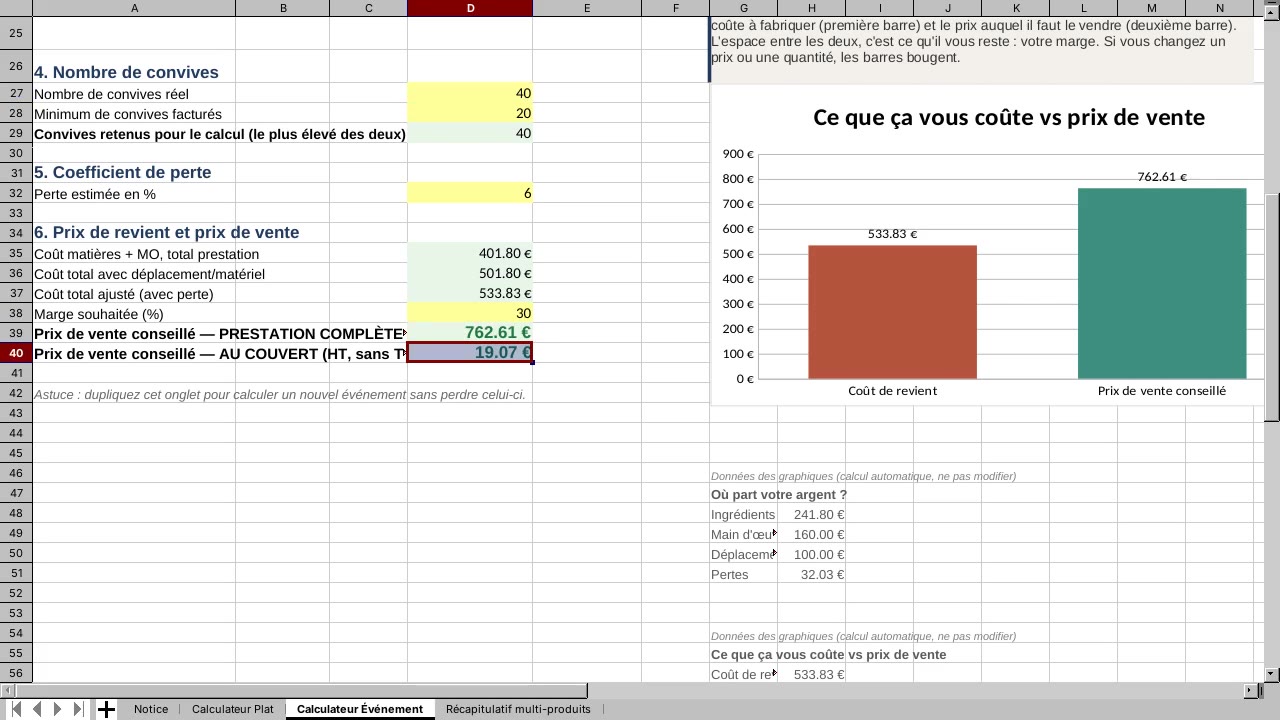
Task: Click the chart title Ce que ça vous coûte
Action: click(1009, 117)
